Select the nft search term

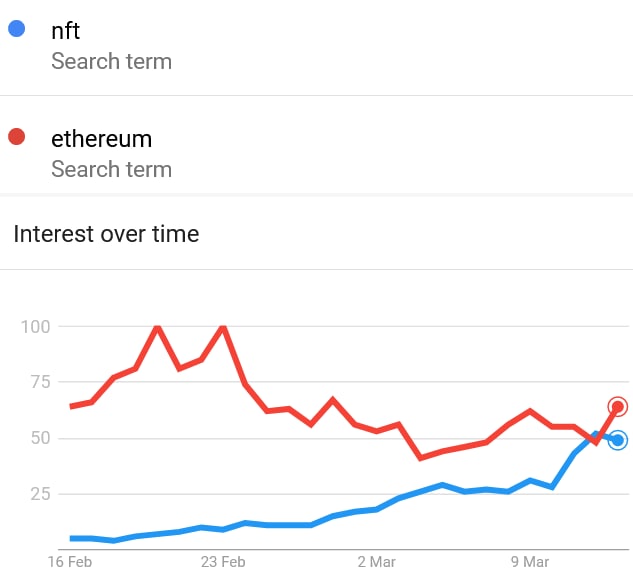click(x=66, y=31)
